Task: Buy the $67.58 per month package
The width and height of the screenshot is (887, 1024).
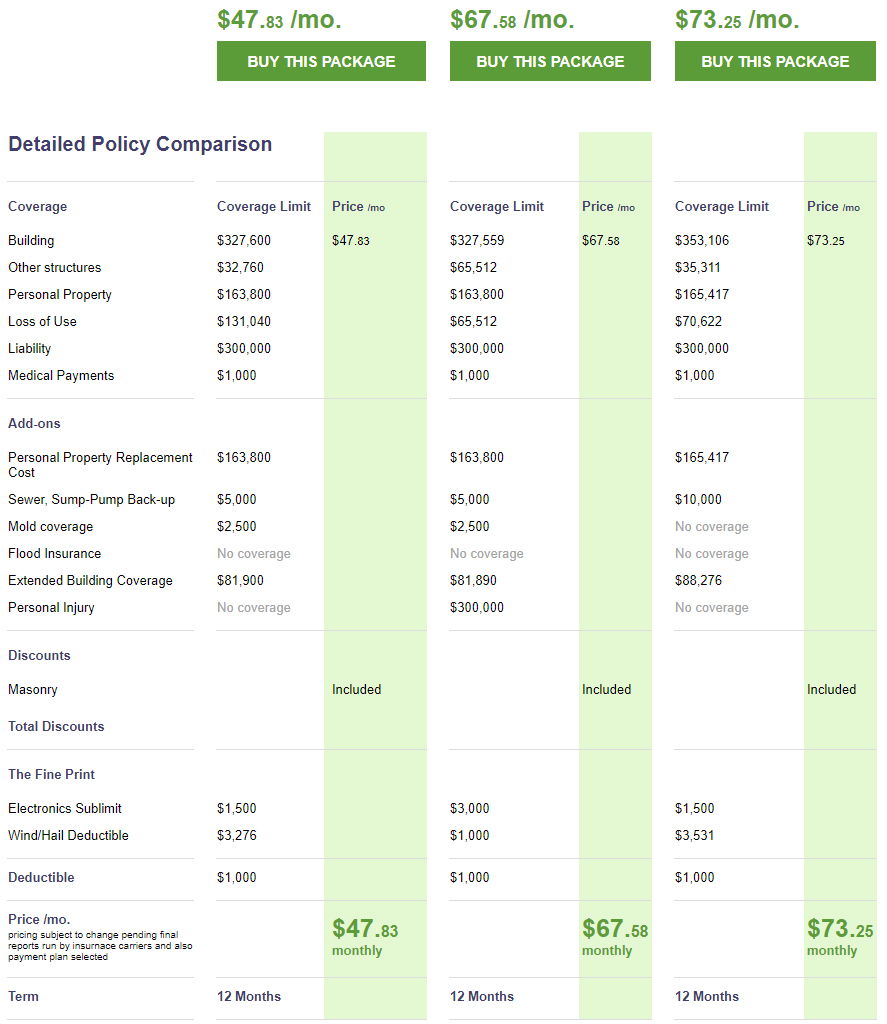Action: [550, 61]
